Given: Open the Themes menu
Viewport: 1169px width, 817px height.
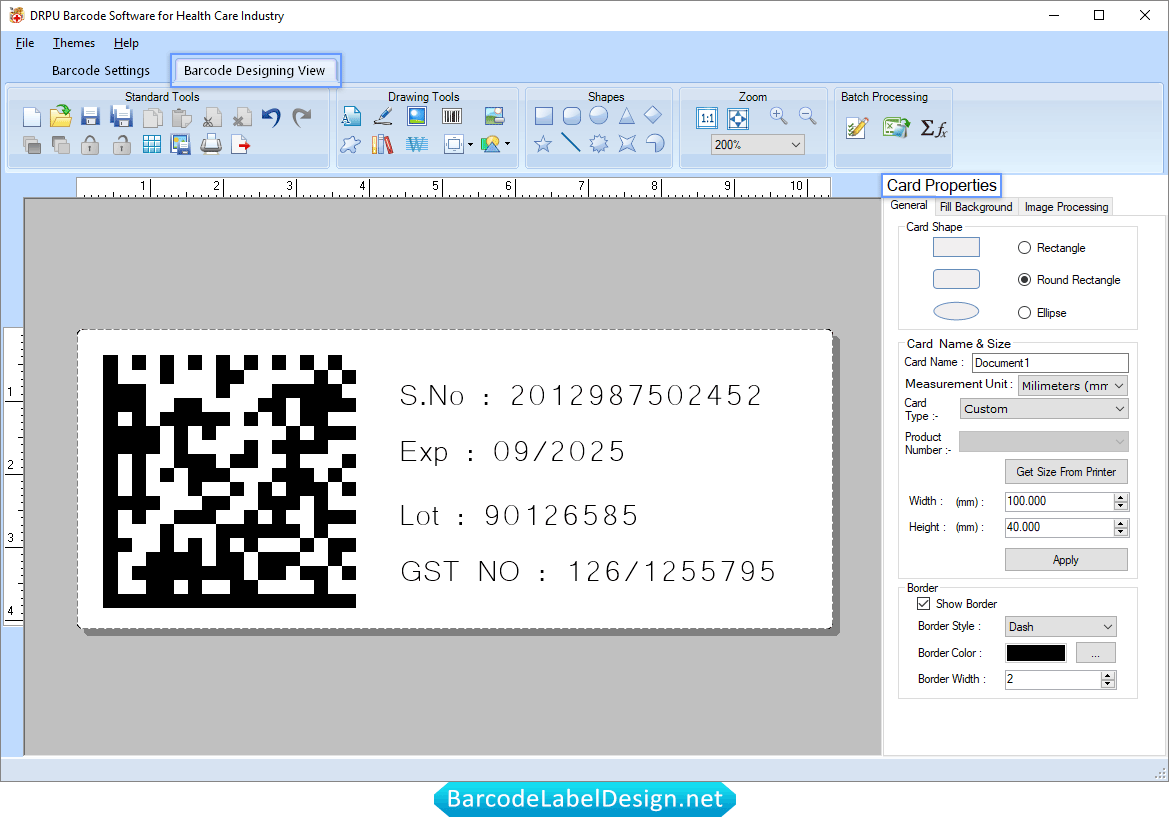Looking at the screenshot, I should [x=74, y=42].
